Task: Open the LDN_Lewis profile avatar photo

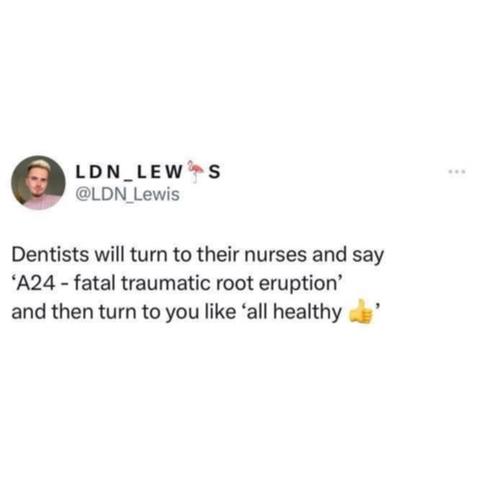Action: (38, 182)
